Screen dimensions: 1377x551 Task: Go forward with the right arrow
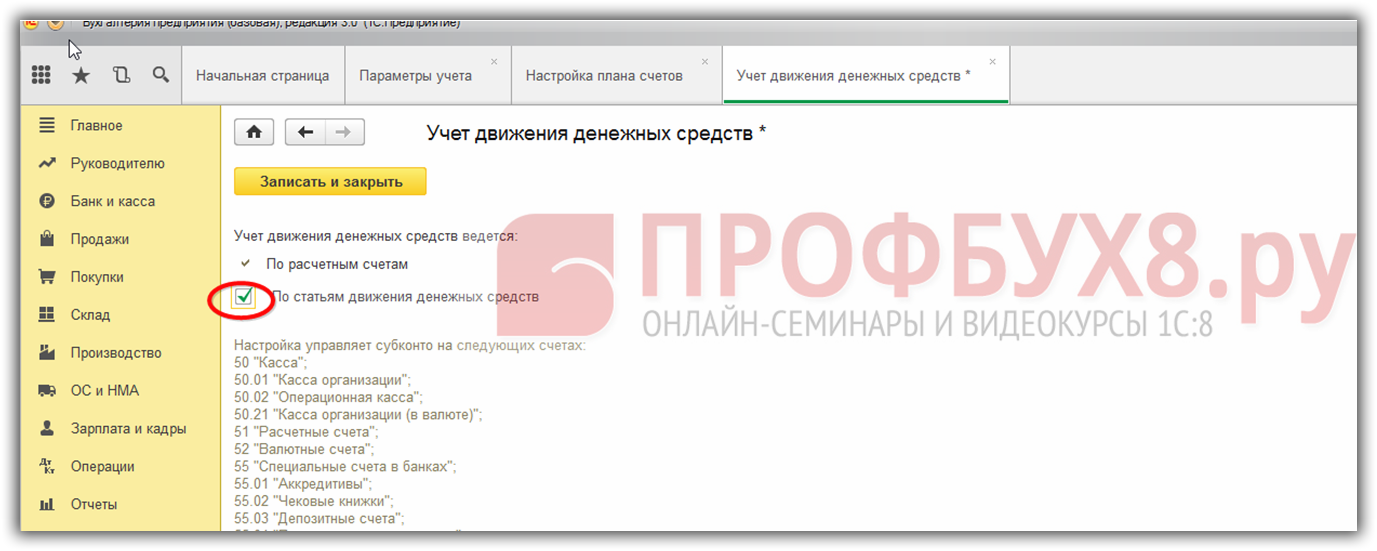344,132
